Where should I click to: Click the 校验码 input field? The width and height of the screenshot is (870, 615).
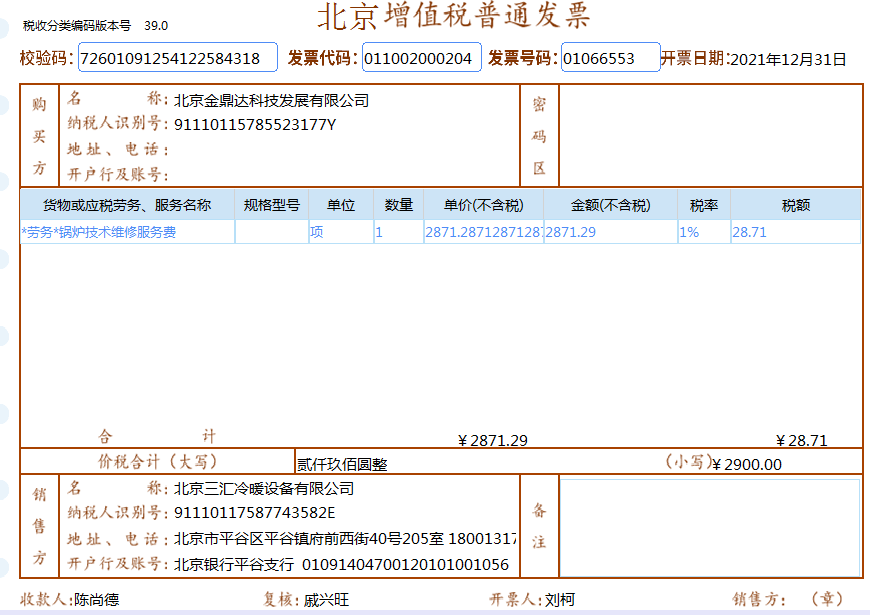[x=177, y=58]
